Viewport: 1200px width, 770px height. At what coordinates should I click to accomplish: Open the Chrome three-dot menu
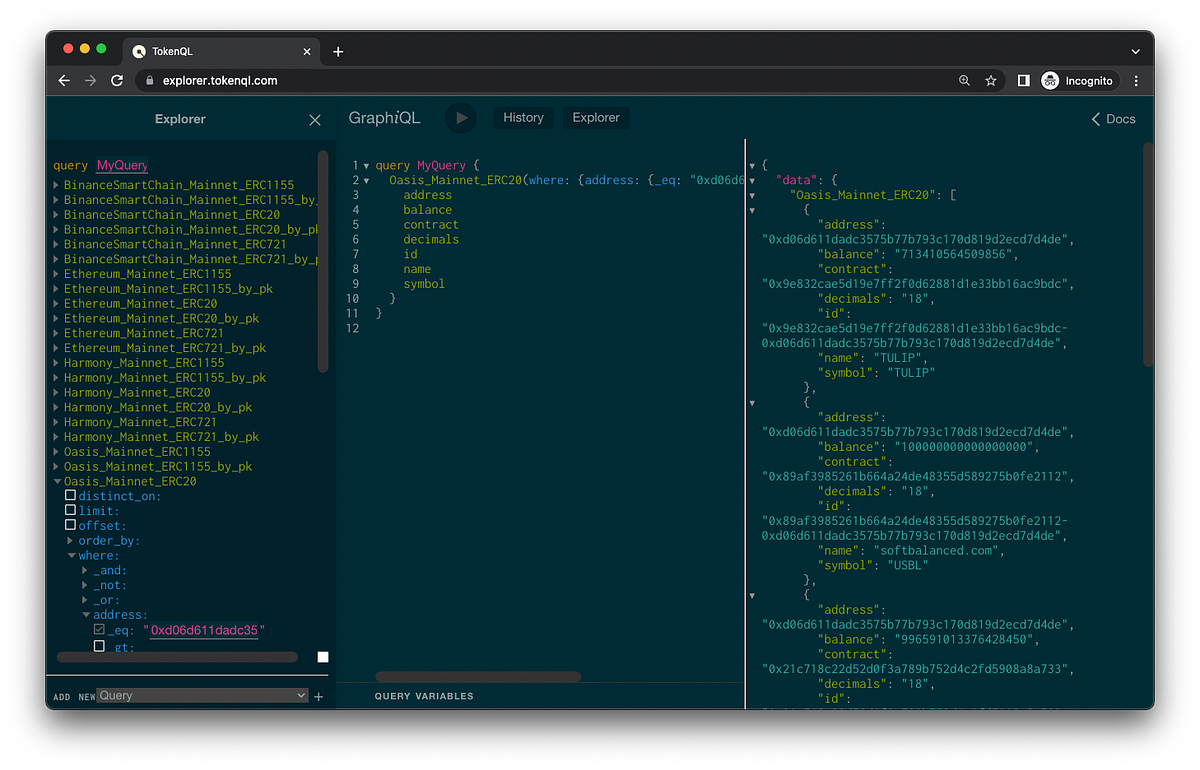point(1136,81)
